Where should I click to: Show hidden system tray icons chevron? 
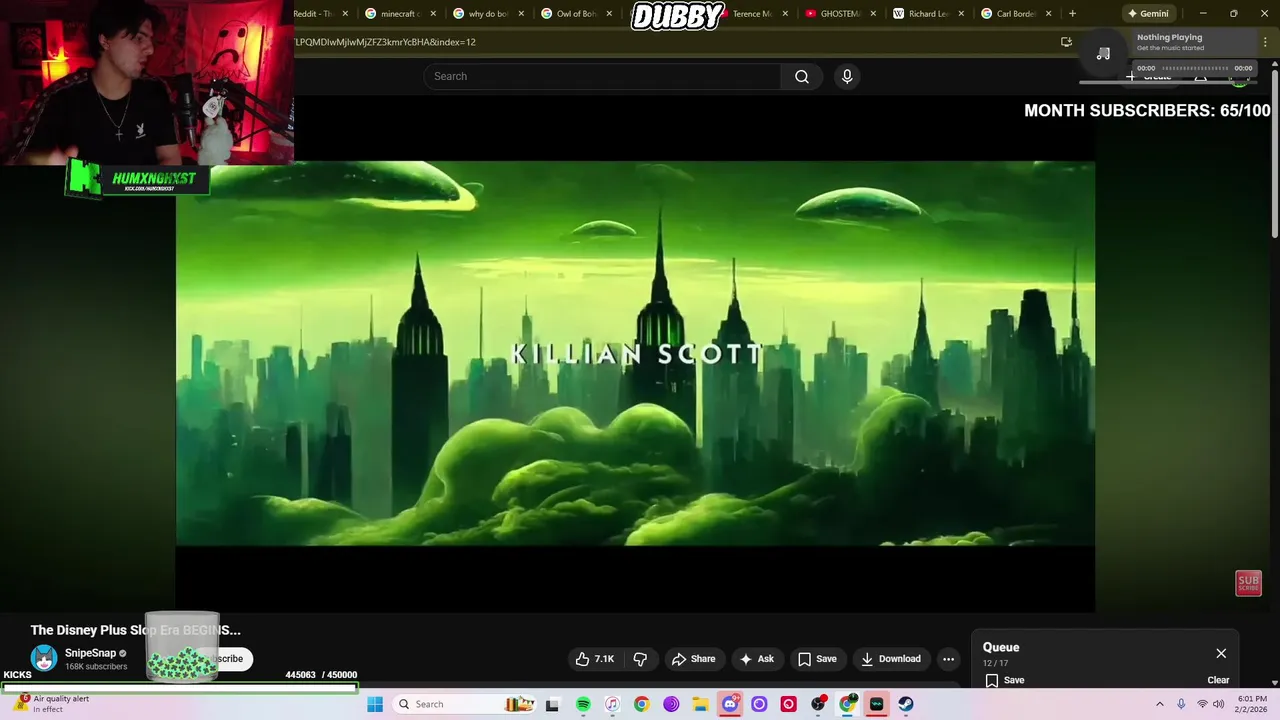[1161, 704]
